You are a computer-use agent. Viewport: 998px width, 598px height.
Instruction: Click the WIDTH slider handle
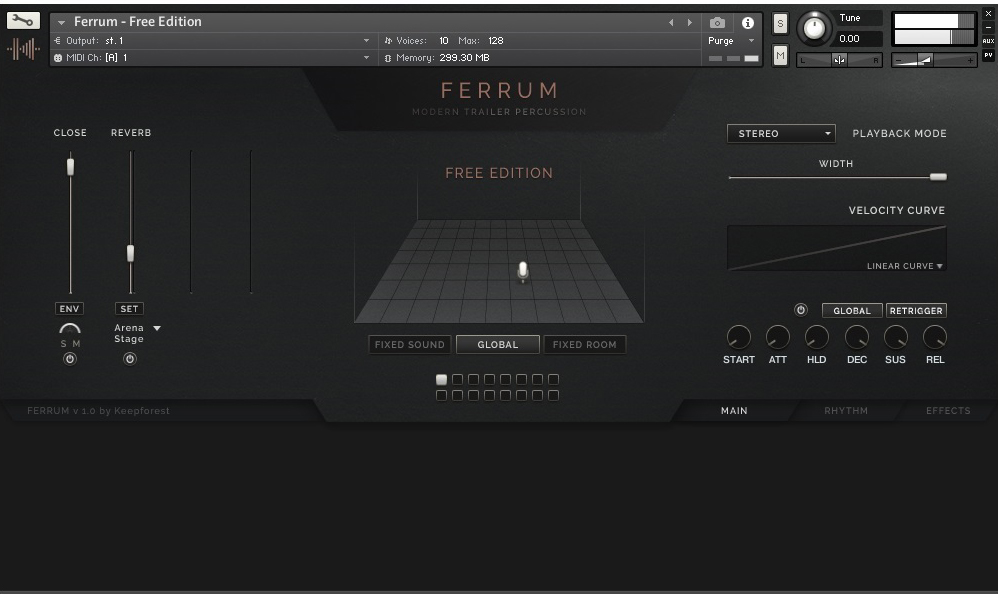(x=938, y=177)
